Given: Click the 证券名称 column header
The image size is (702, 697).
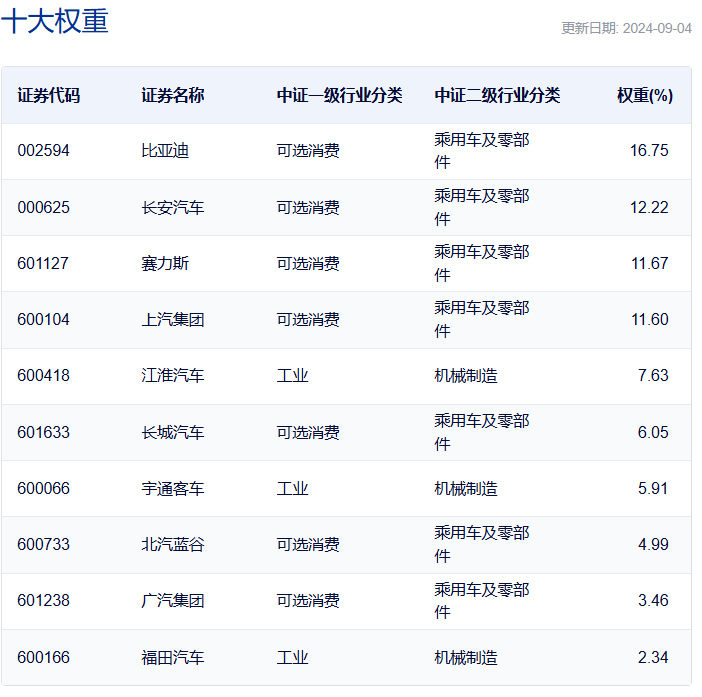Looking at the screenshot, I should click(x=173, y=95).
